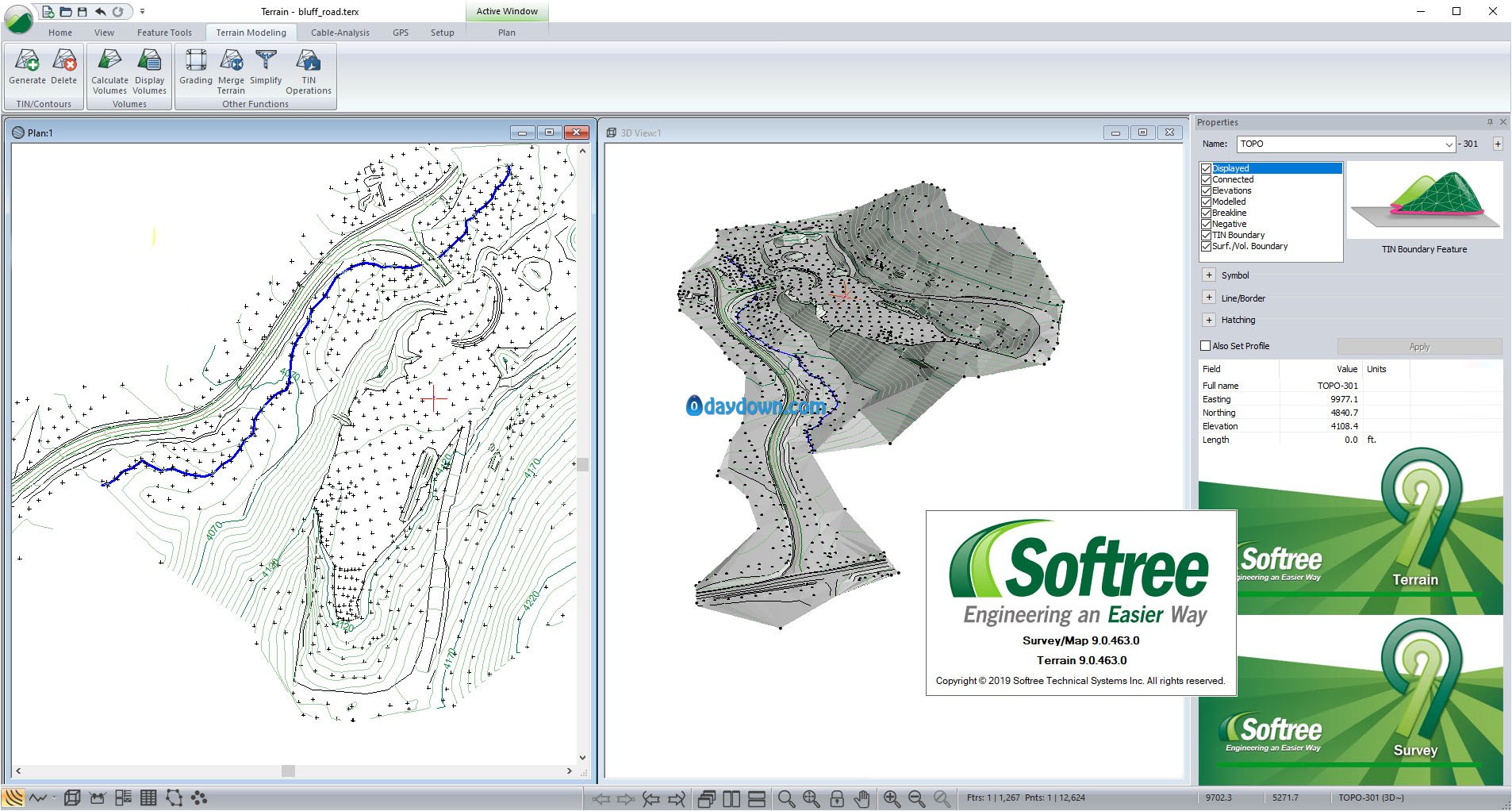1512x811 pixels.
Task: Click the Delete TIN/Contours icon
Action: click(x=64, y=67)
